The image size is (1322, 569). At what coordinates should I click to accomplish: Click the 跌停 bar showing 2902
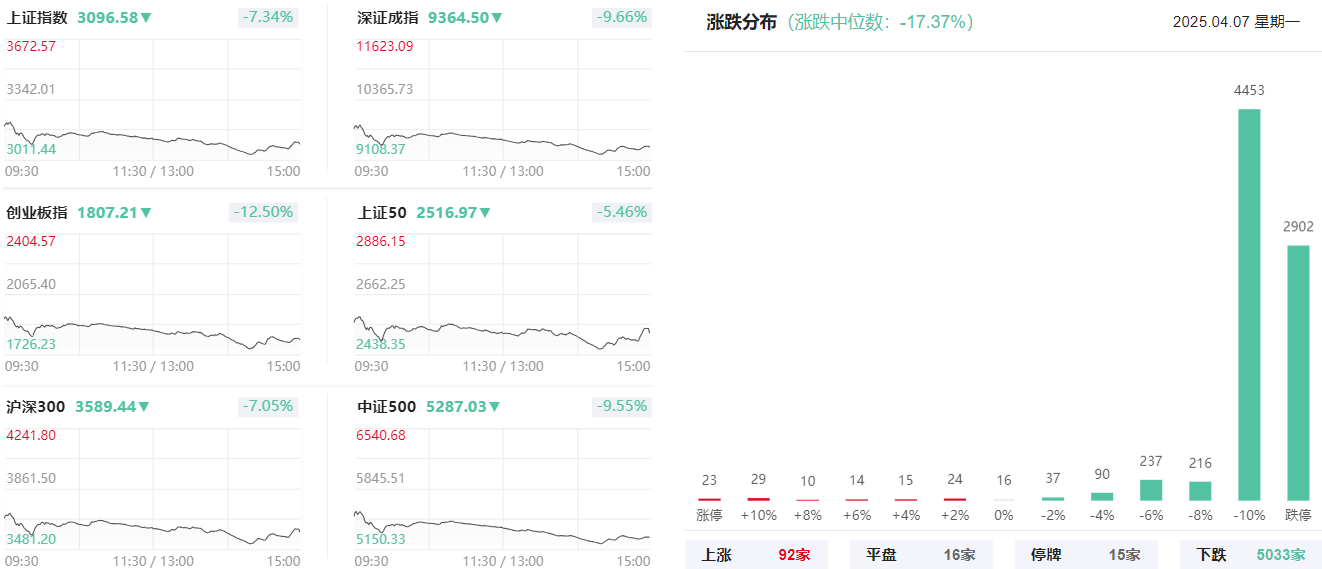(1298, 372)
